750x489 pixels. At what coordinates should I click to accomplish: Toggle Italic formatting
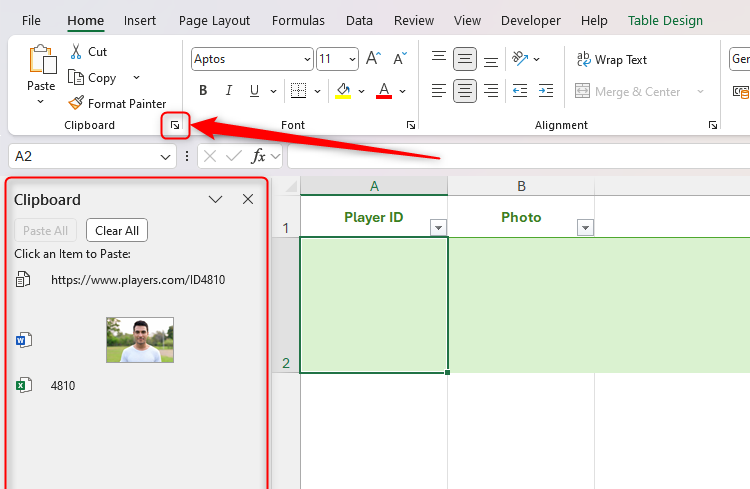point(229,91)
